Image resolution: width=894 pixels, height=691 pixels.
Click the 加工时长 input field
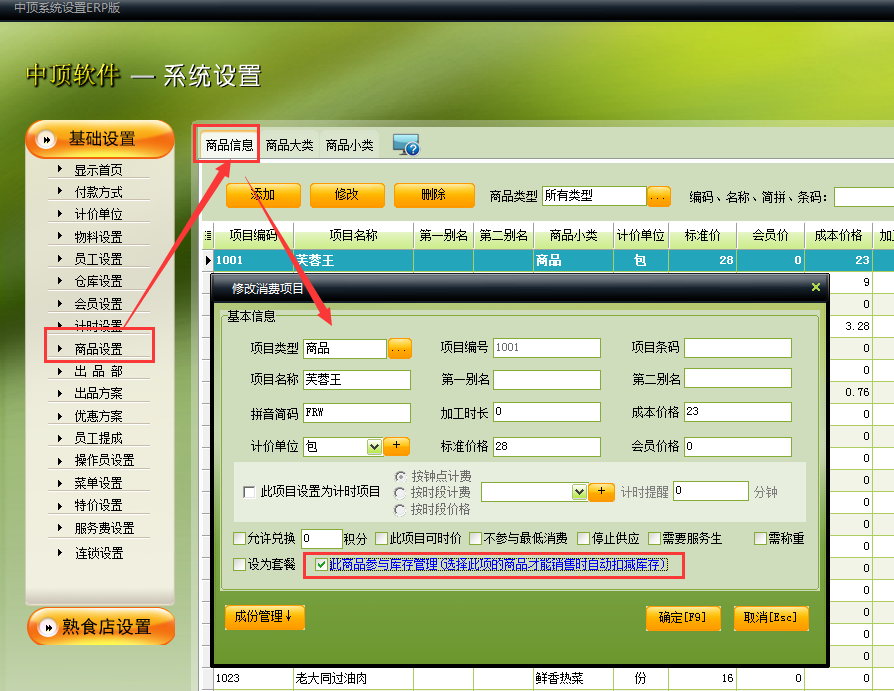pyautogui.click(x=547, y=412)
